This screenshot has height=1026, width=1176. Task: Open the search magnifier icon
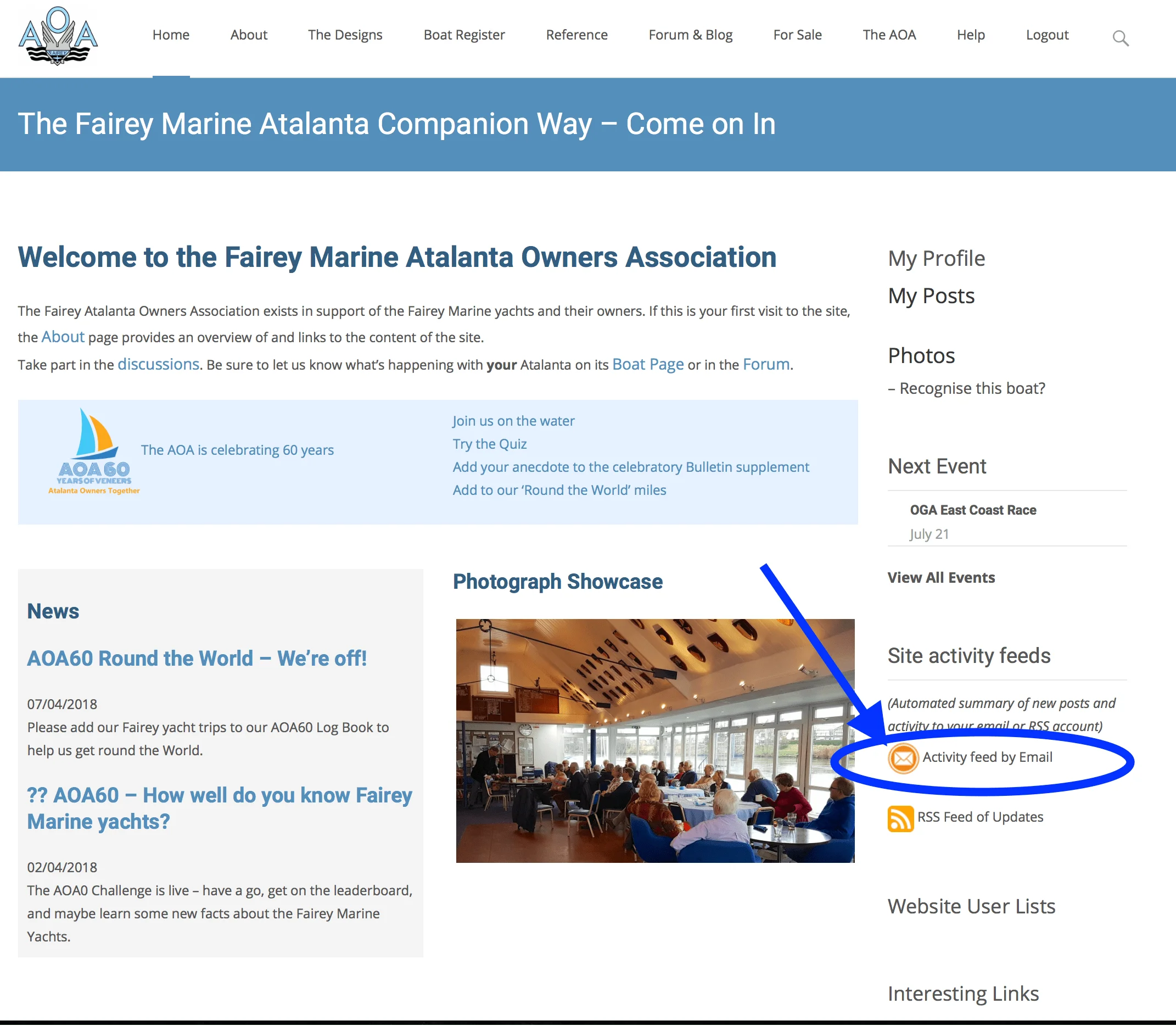1120,38
